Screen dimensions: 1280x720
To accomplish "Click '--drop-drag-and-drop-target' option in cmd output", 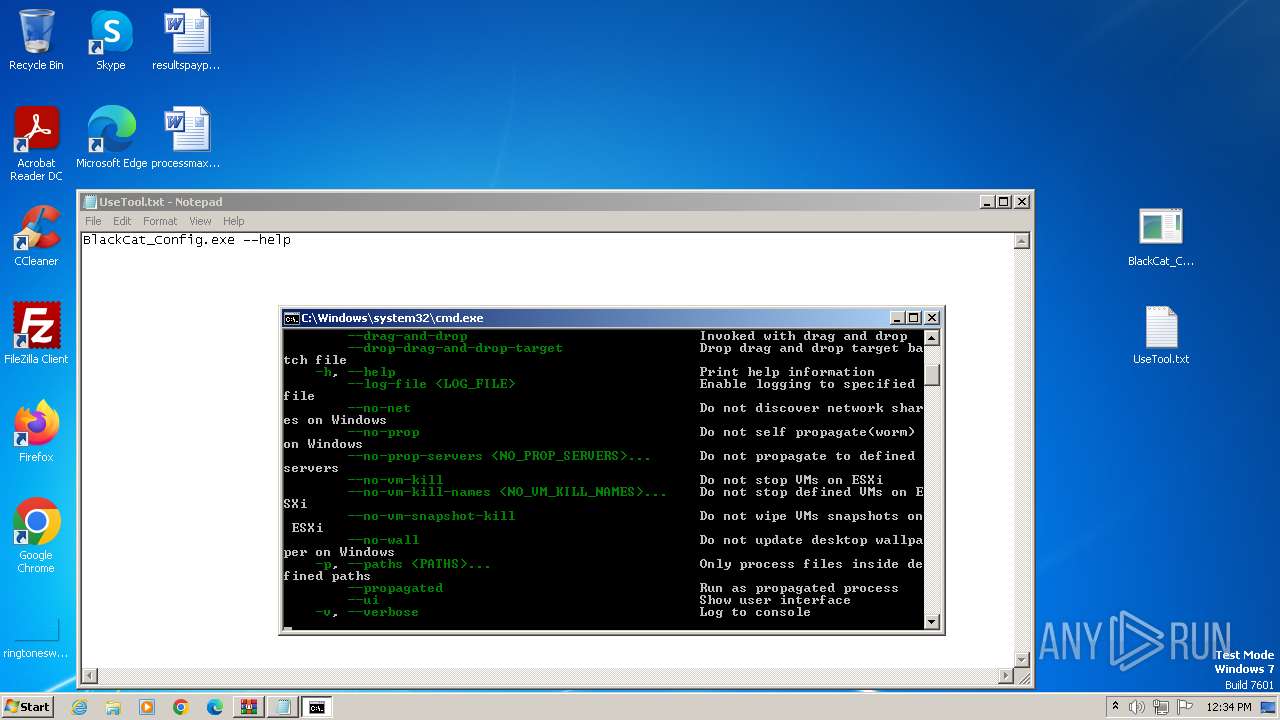I will (455, 348).
